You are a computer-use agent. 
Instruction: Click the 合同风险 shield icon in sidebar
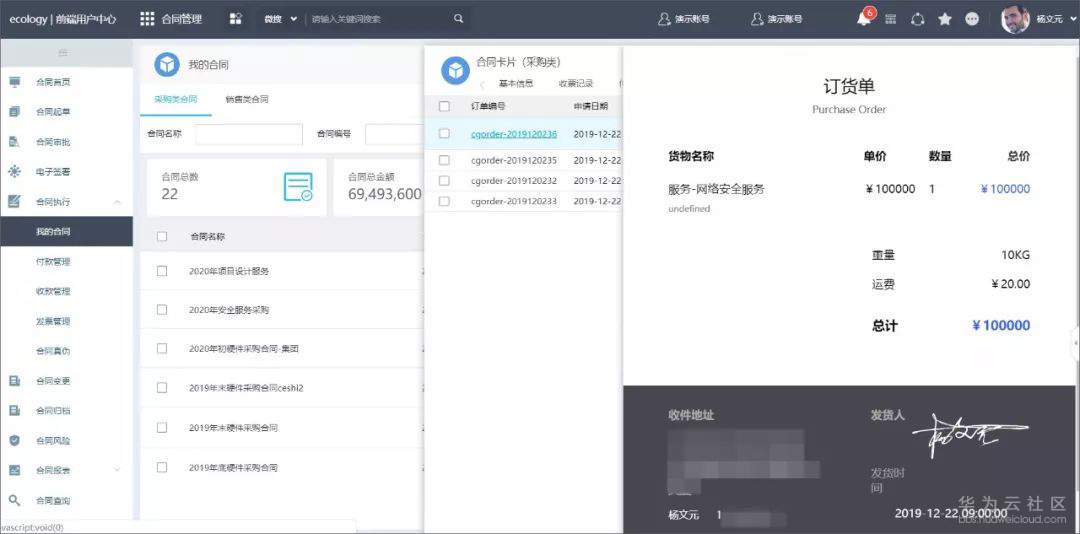14,440
